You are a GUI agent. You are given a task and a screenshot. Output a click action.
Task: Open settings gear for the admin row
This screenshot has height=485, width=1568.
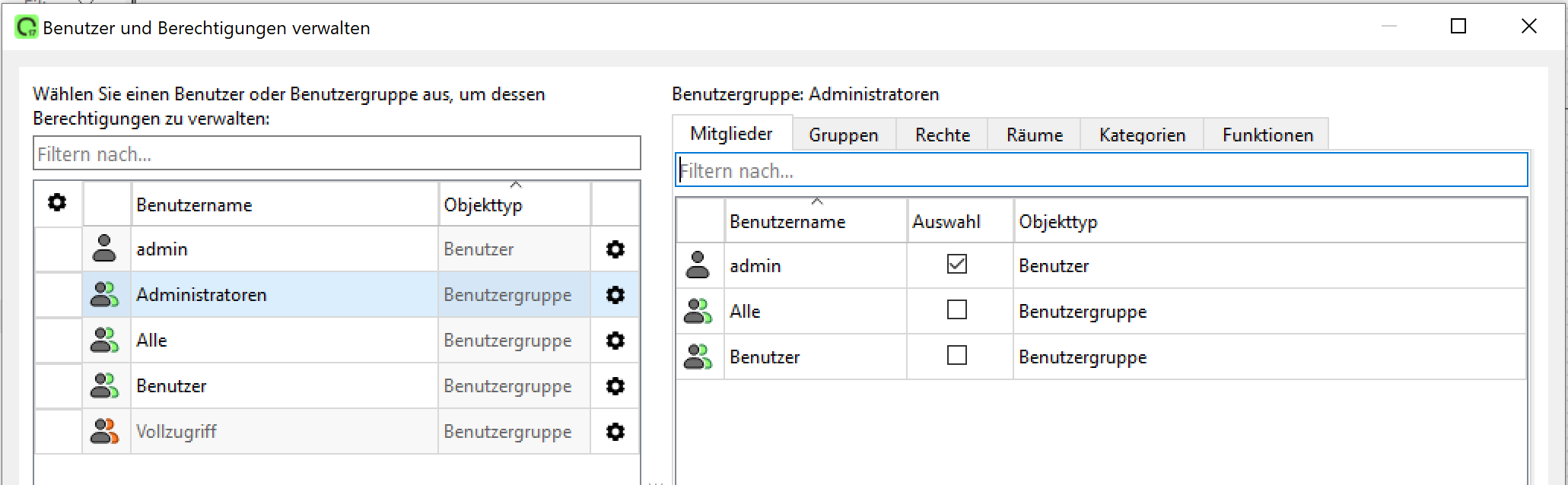point(615,249)
